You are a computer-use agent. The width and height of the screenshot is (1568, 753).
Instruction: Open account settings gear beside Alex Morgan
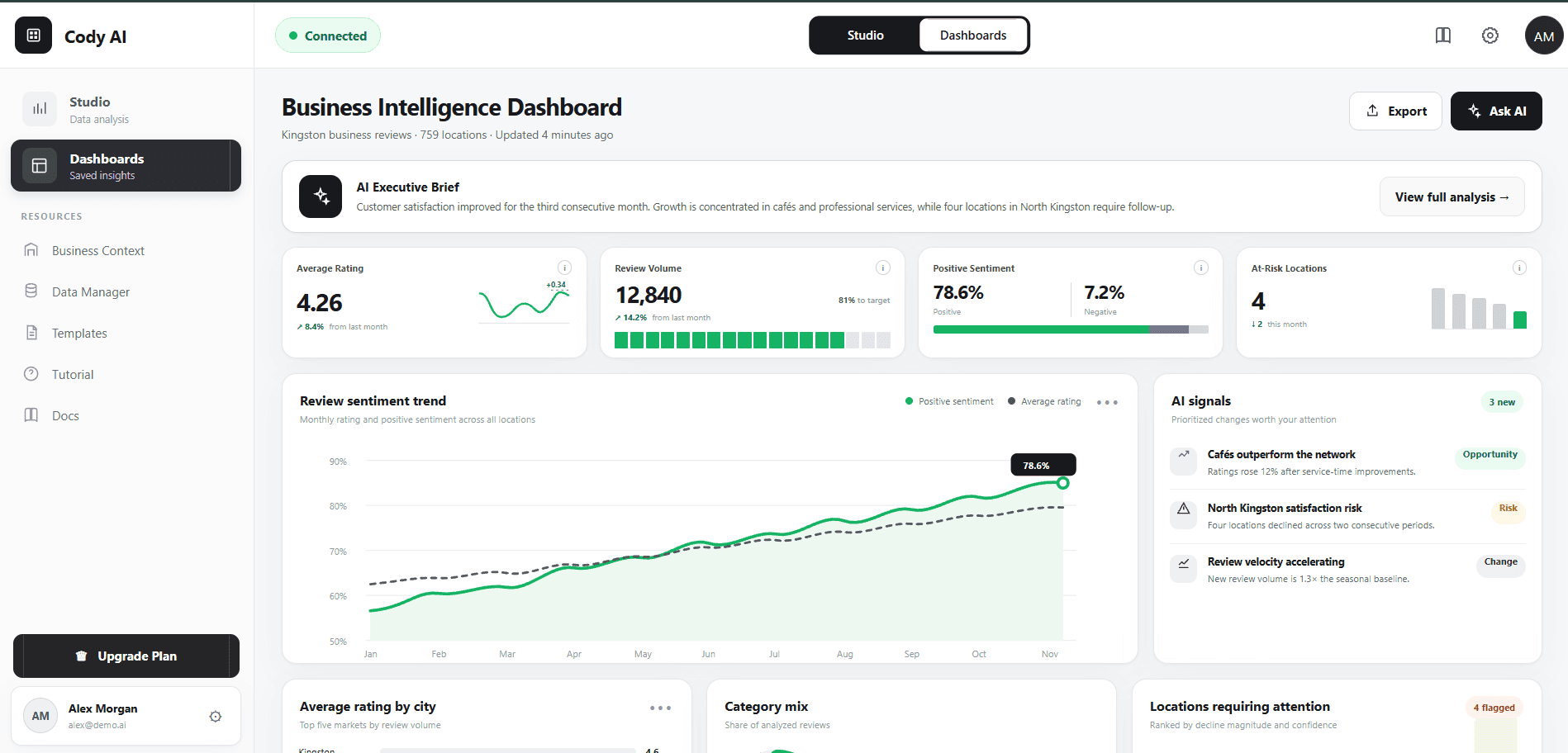[216, 717]
